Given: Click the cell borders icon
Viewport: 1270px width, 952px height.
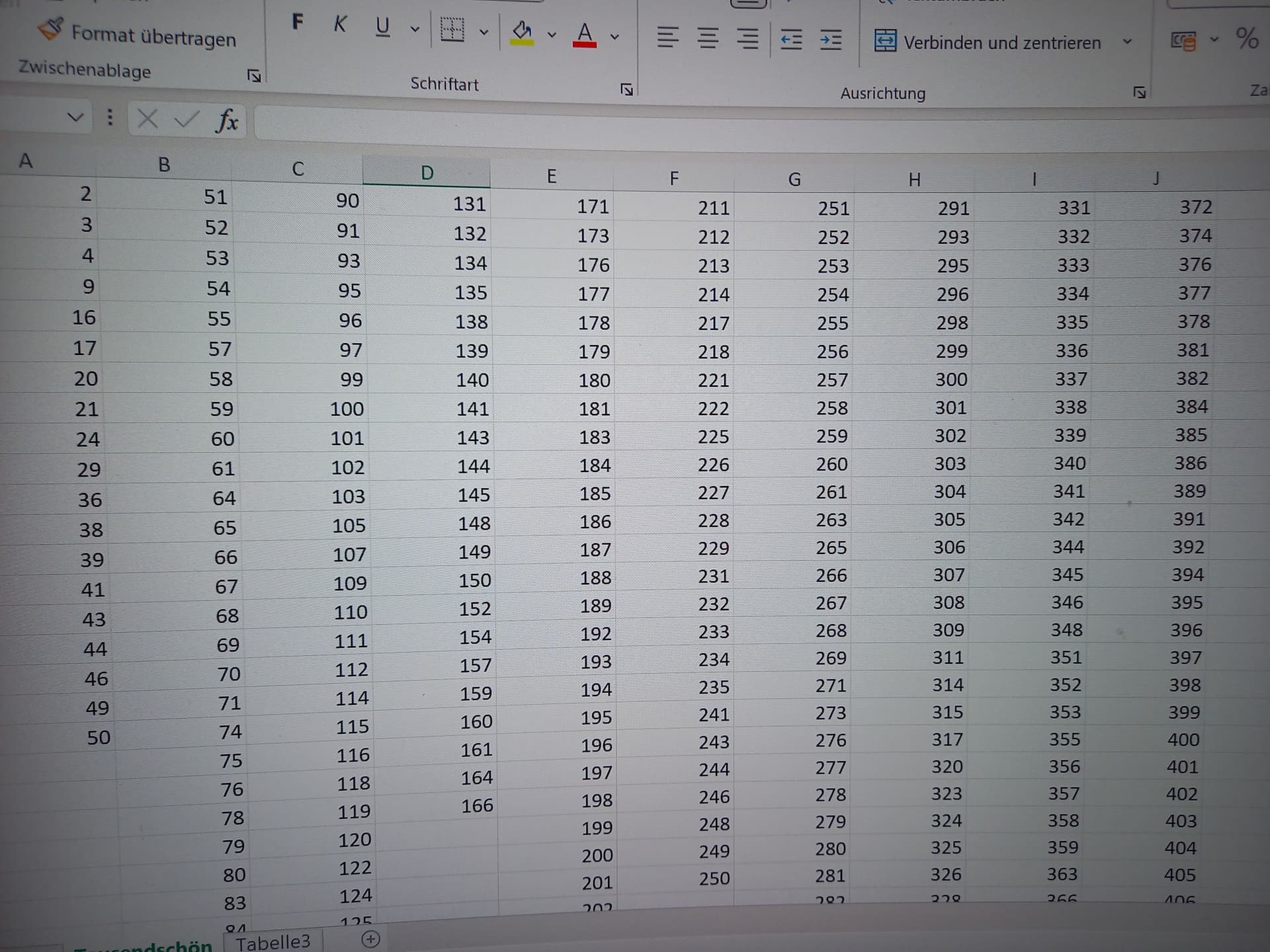Looking at the screenshot, I should (x=452, y=29).
